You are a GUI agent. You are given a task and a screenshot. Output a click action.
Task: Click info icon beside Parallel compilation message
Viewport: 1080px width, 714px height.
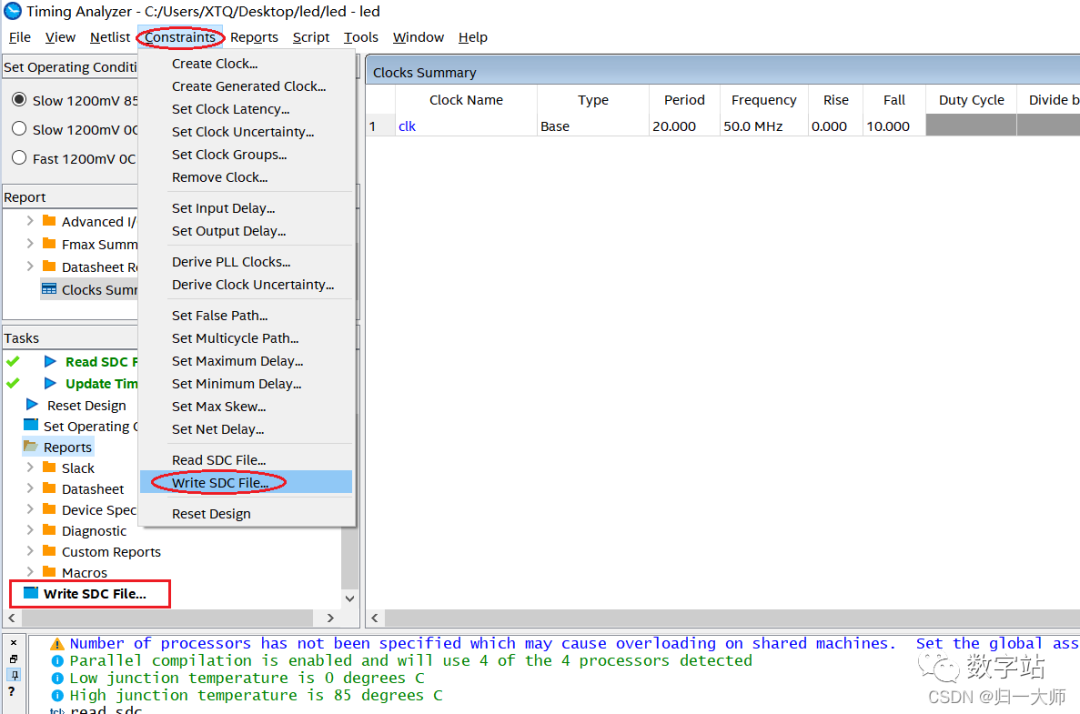coord(58,661)
